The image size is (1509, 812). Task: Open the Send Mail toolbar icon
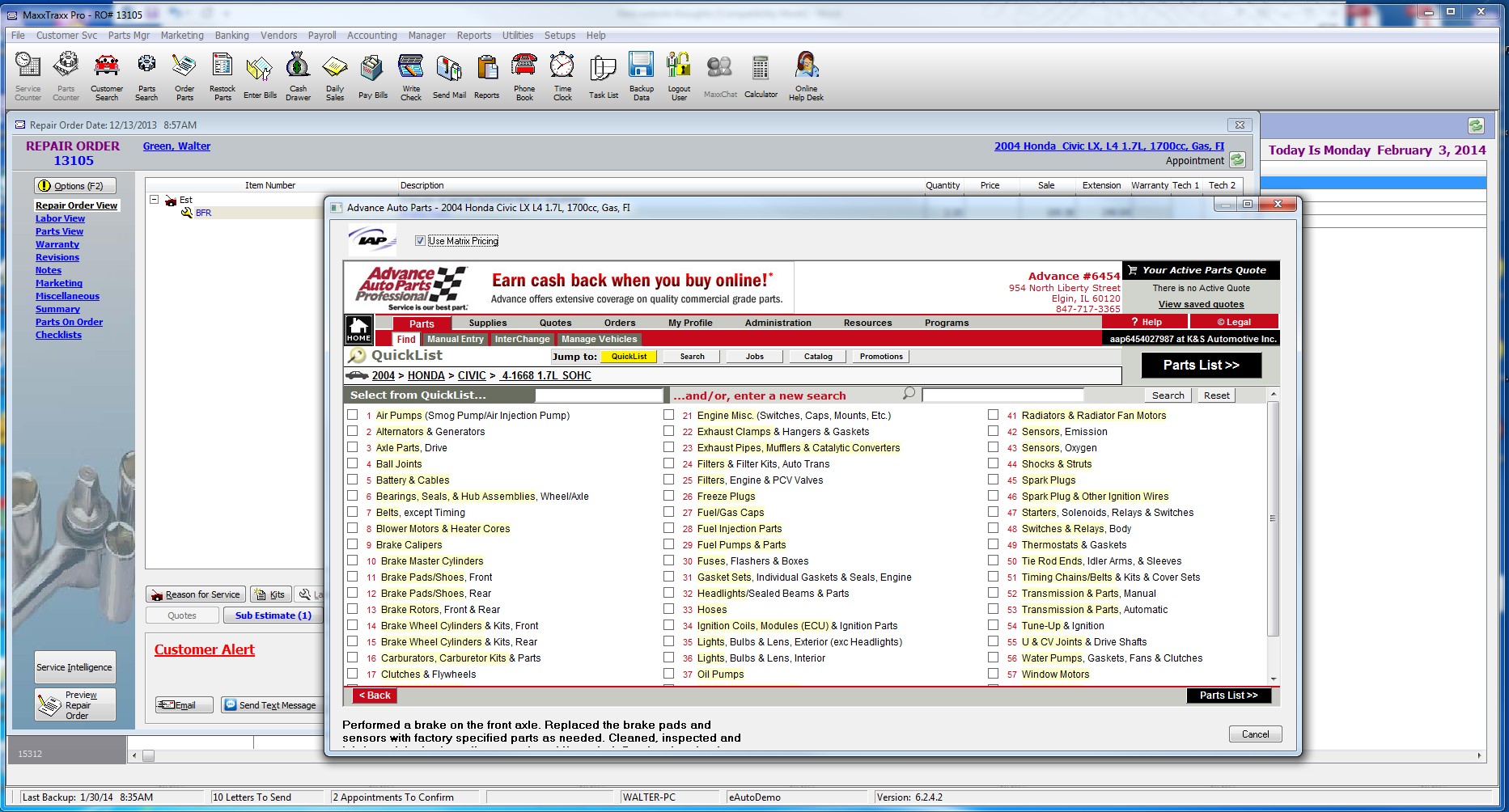point(449,76)
